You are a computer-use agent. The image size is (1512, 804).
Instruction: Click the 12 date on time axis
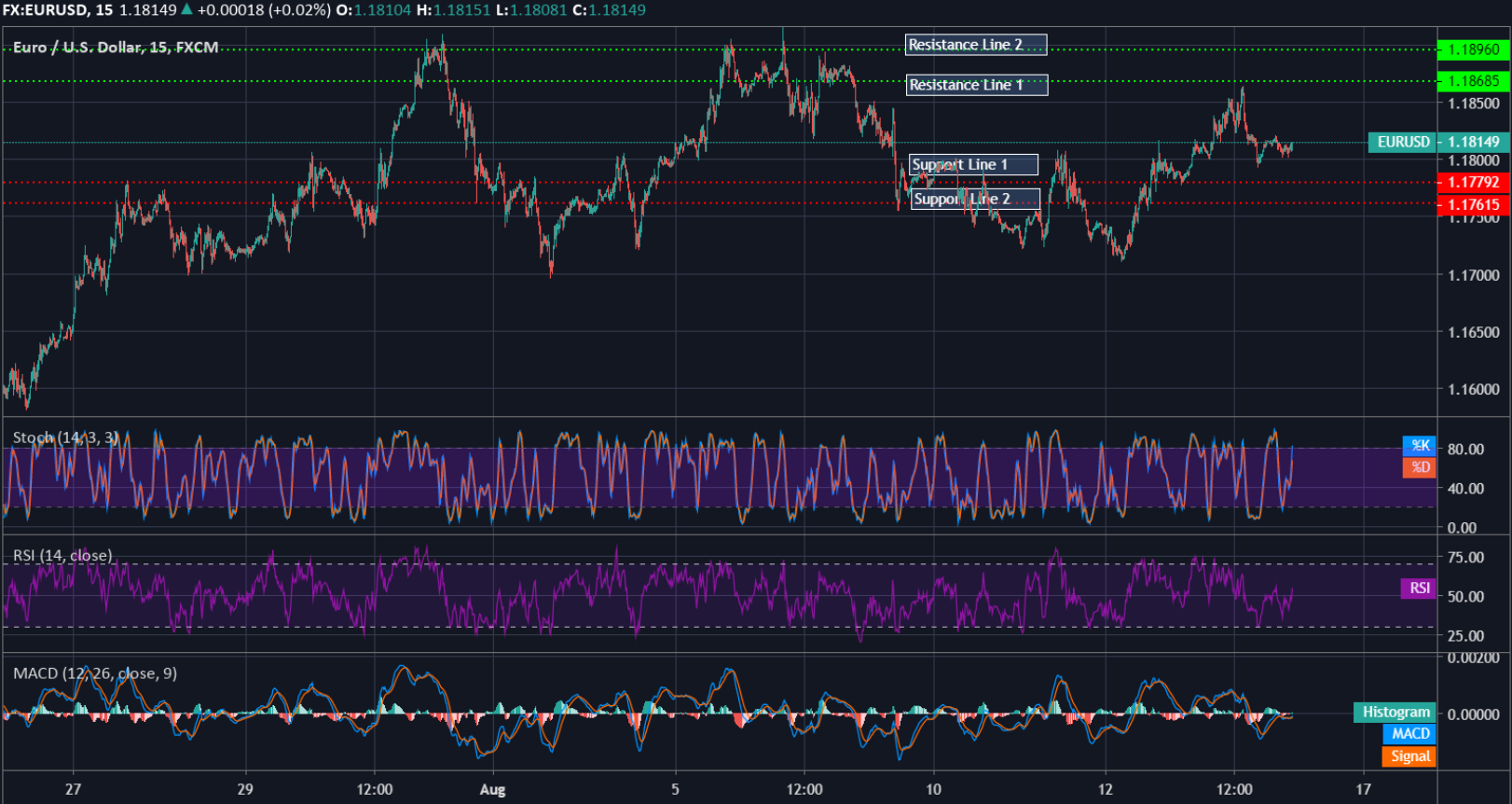coord(1105,789)
